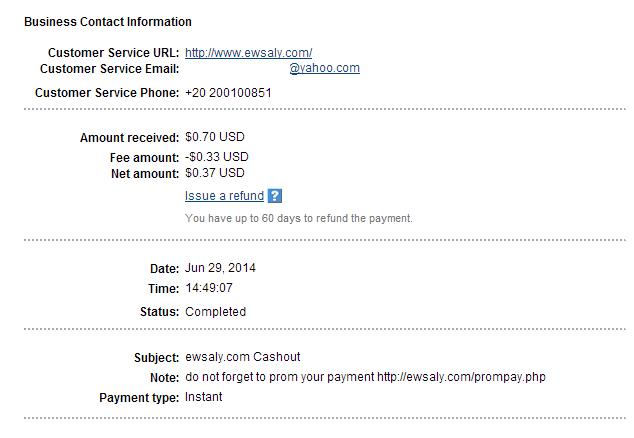Click the yahoo.com customer service email link
634x438 pixels.
[324, 68]
